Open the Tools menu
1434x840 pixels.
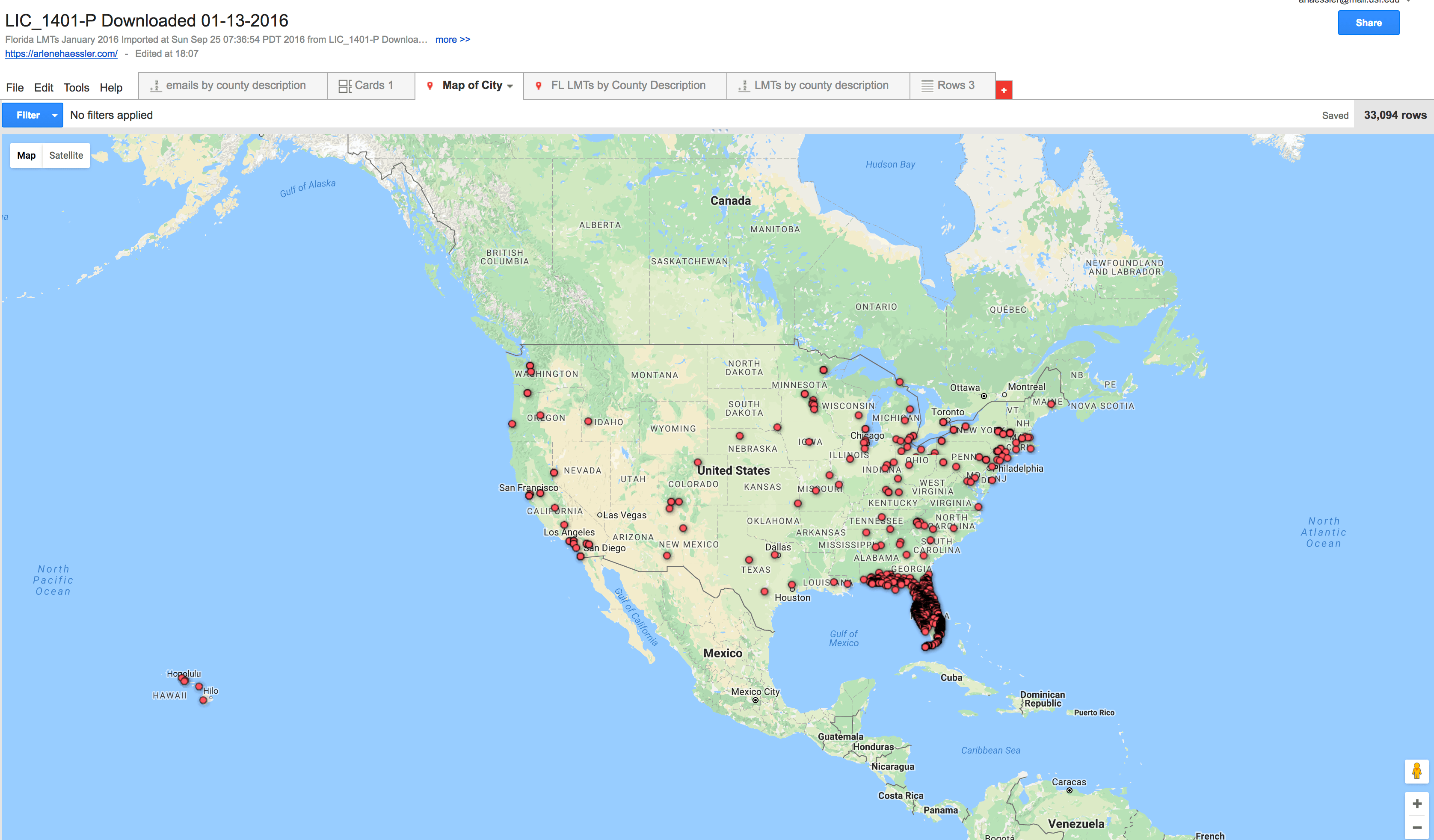pos(76,88)
